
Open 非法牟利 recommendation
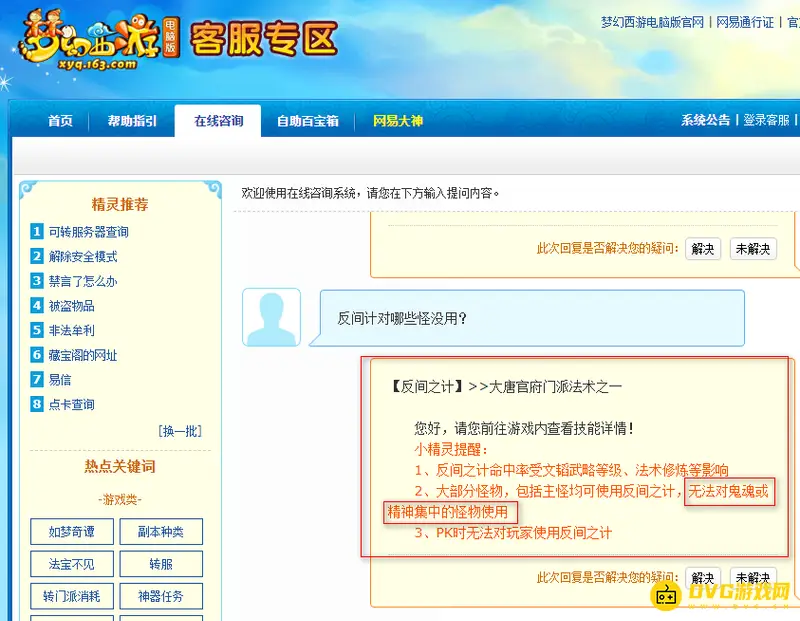(71, 330)
